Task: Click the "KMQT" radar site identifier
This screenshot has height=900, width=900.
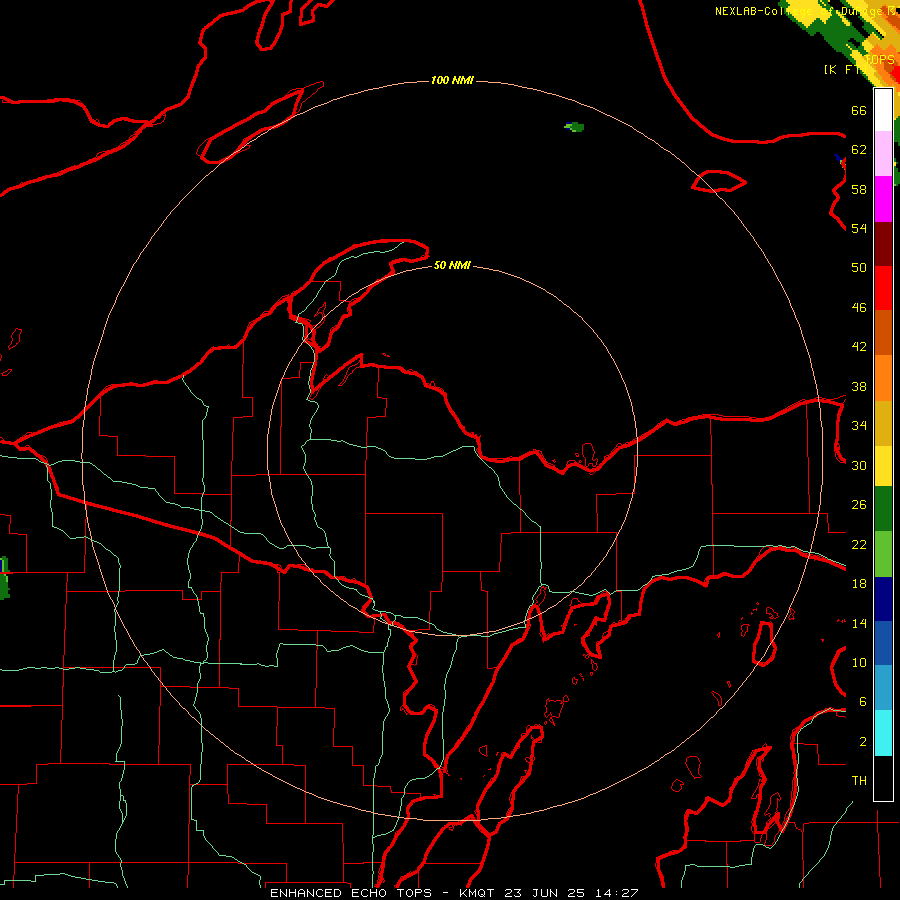Action: (478, 893)
